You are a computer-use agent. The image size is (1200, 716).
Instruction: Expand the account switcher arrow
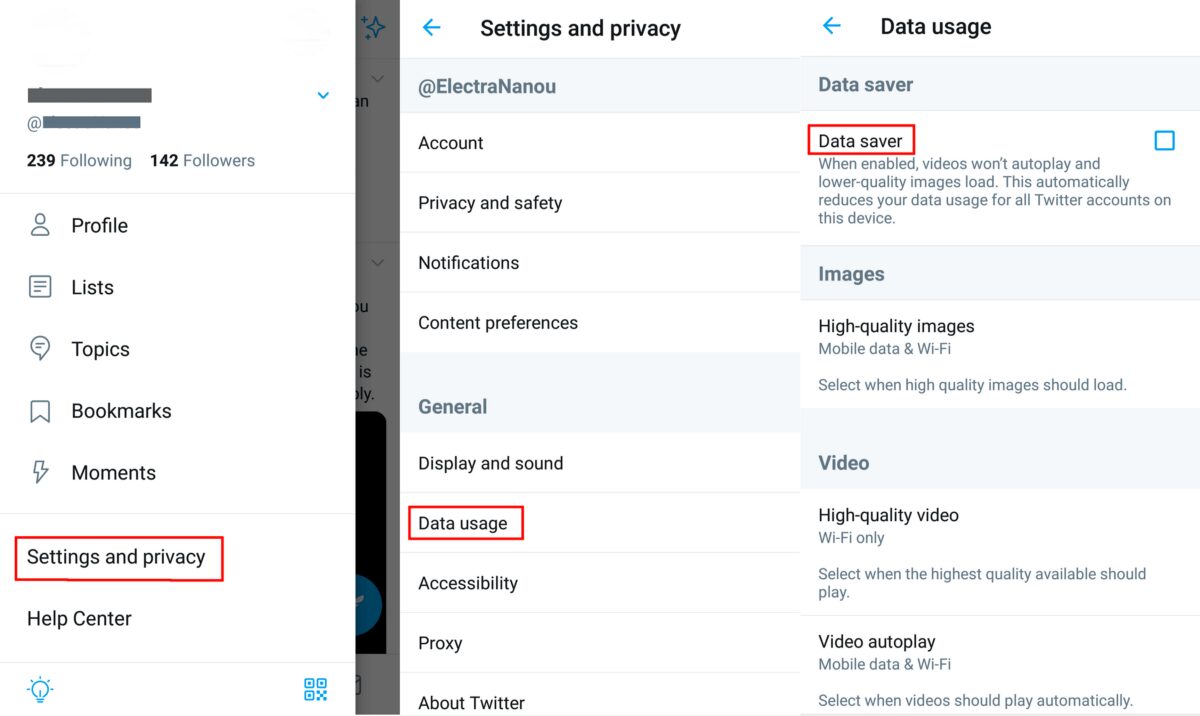(x=323, y=96)
